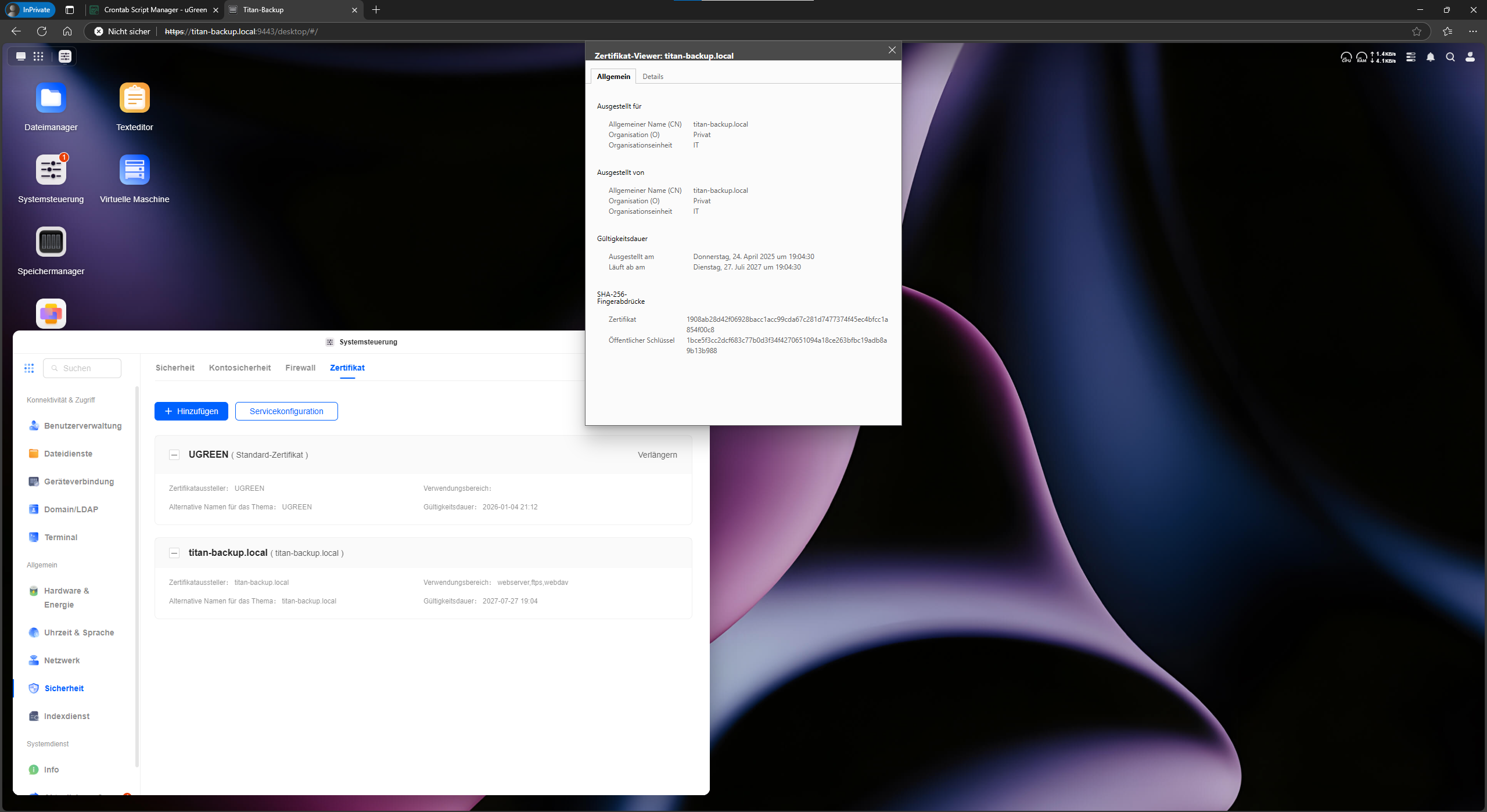Viewport: 1487px width, 812px height.
Task: Collapse the UGREEN certificate entry
Action: click(x=174, y=455)
